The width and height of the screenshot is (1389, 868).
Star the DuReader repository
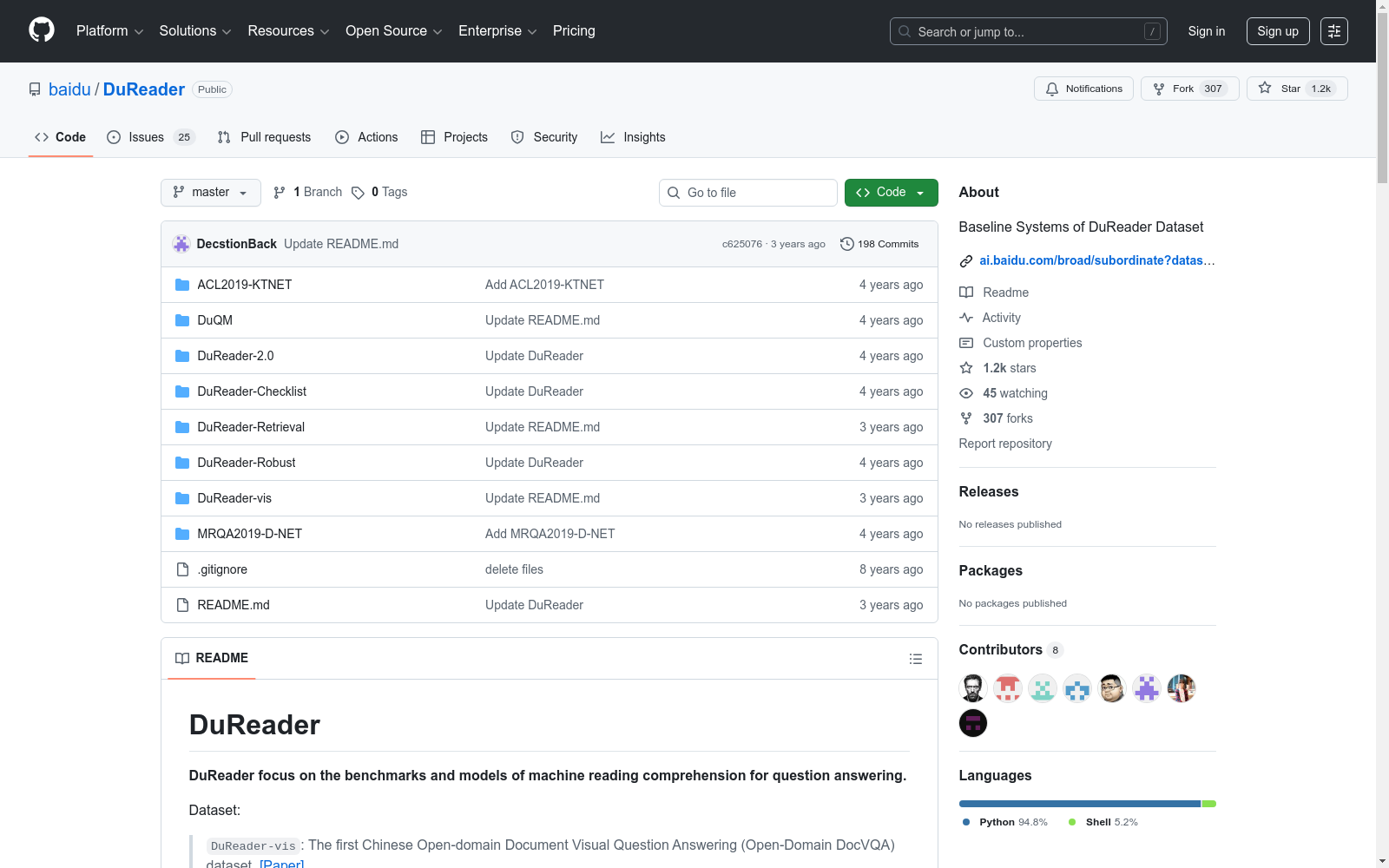point(1297,89)
